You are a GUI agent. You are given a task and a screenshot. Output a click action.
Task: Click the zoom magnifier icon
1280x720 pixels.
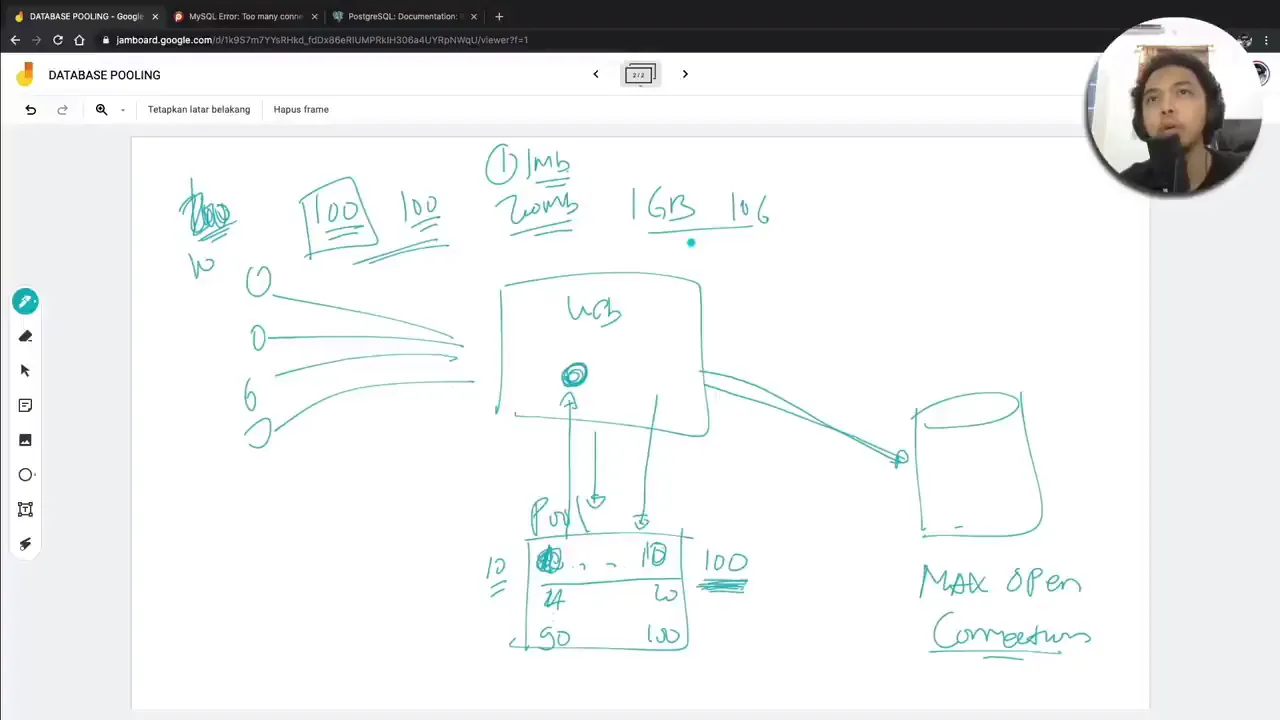coord(101,110)
